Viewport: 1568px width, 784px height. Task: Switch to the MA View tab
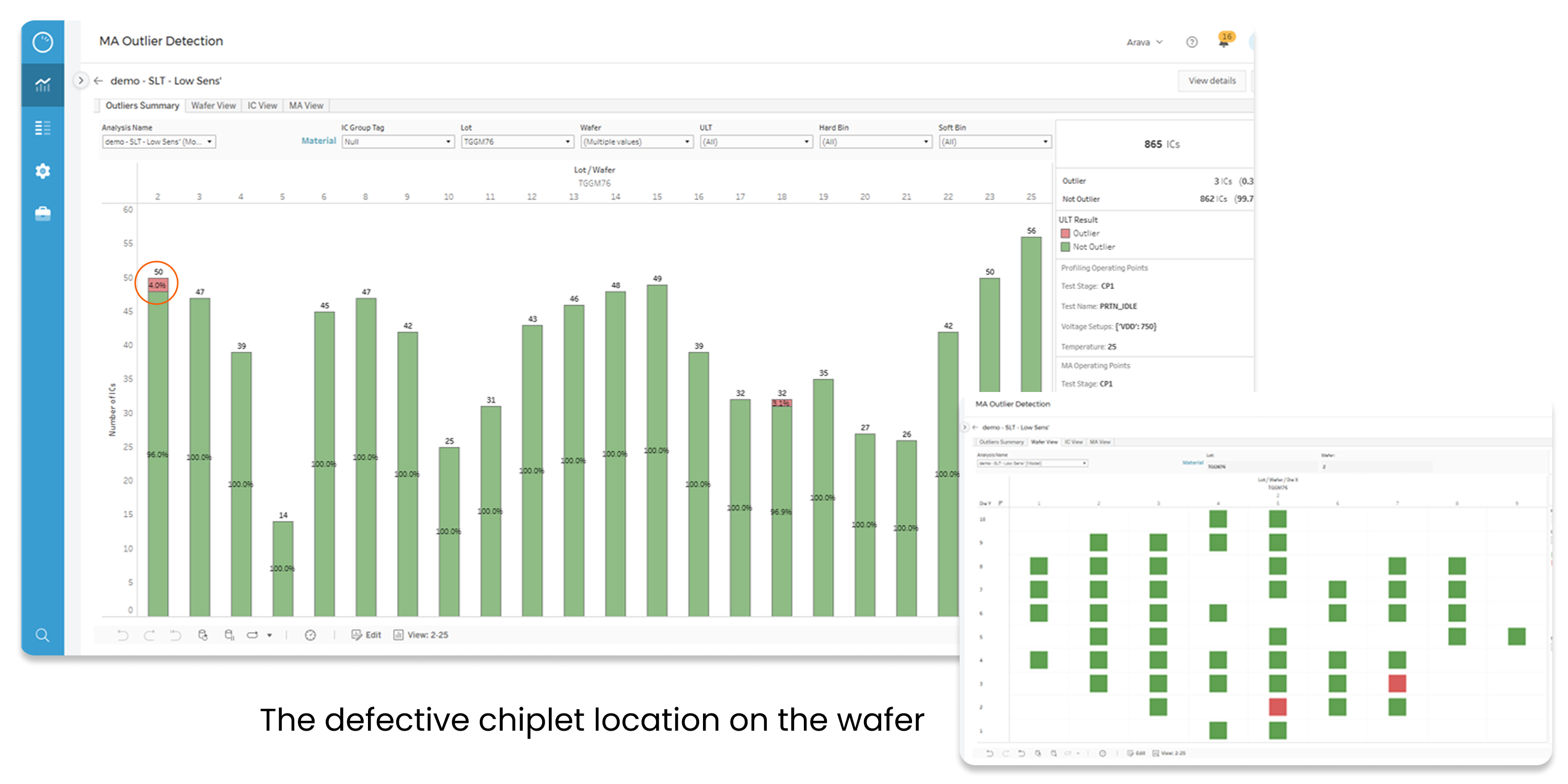306,105
